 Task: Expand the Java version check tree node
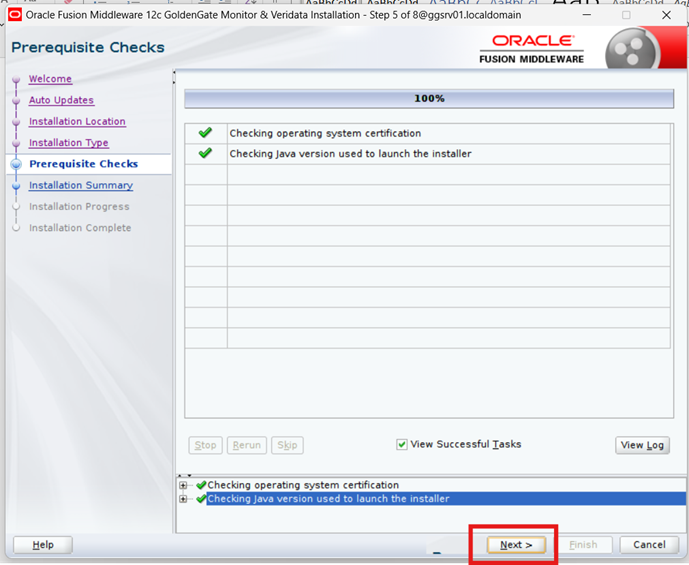click(x=183, y=499)
